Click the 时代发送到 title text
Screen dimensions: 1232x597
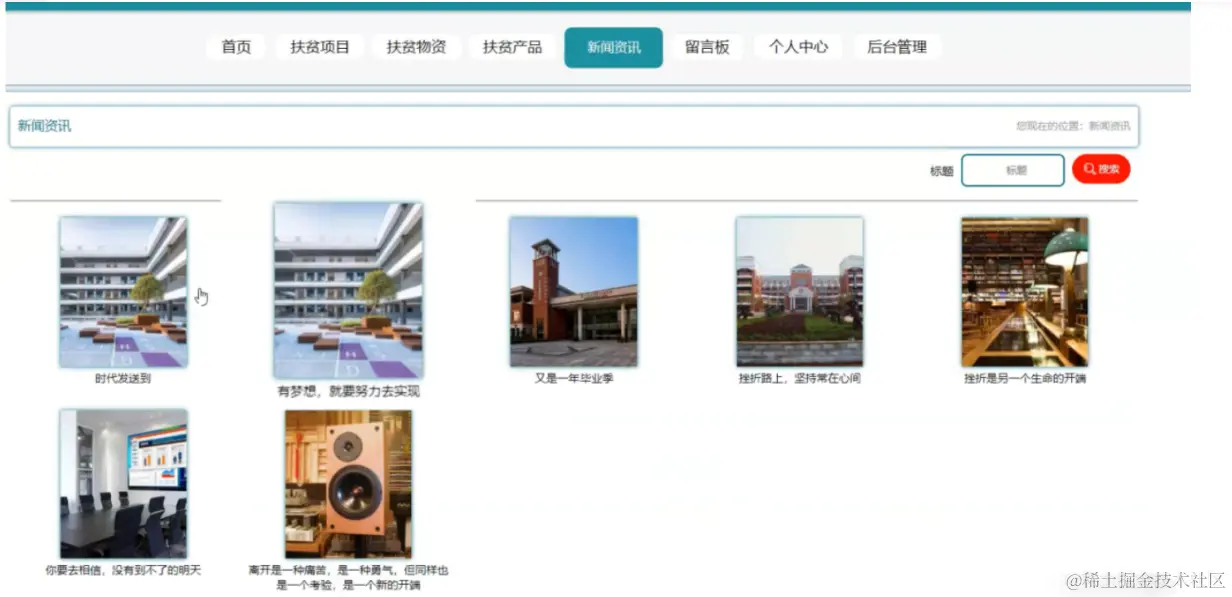tap(123, 379)
